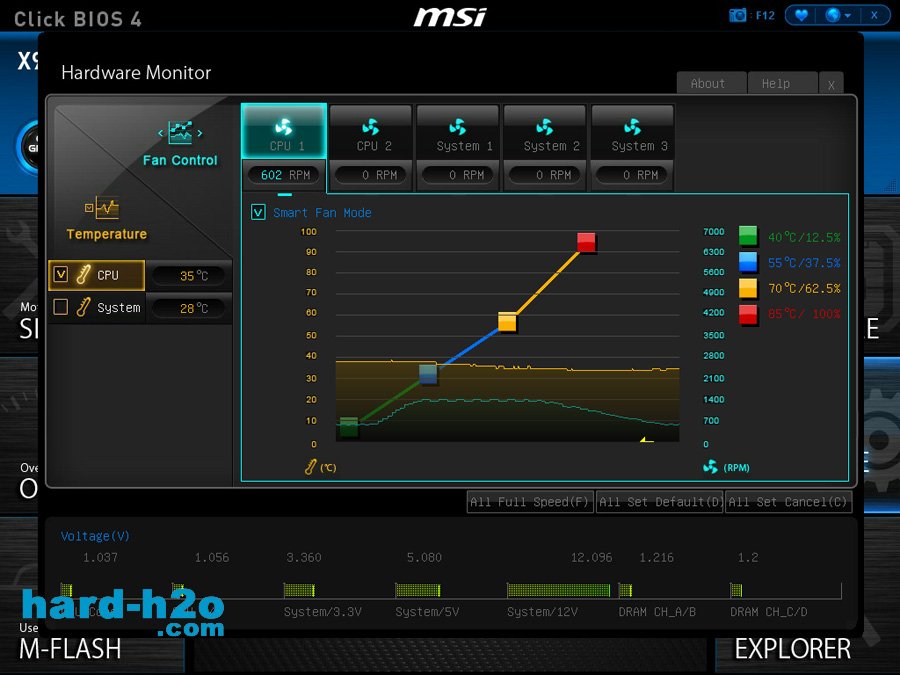900x675 pixels.
Task: Click the favorites heart icon
Action: [x=801, y=15]
